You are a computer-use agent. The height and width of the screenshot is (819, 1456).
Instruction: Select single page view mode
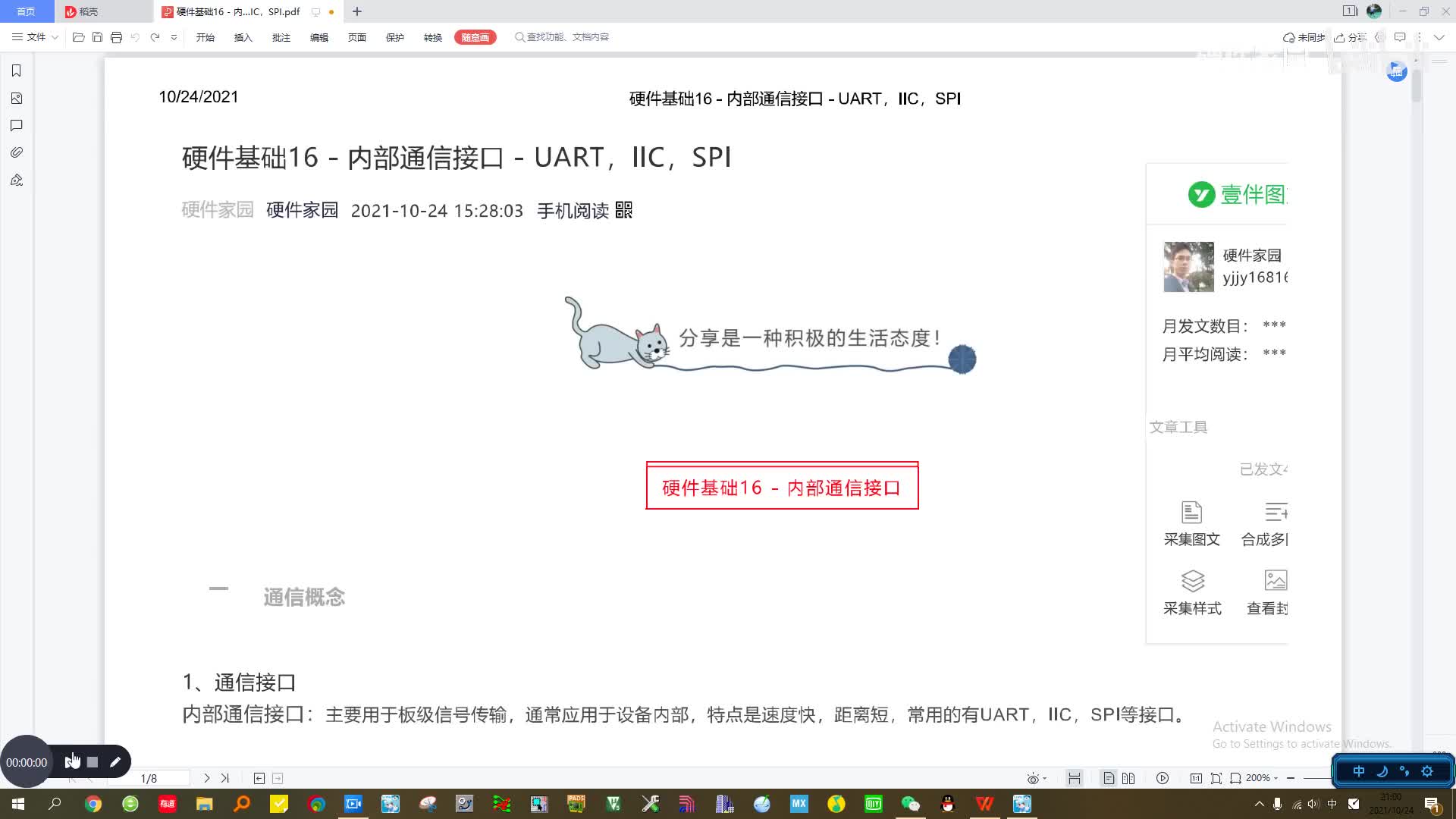point(1109,778)
